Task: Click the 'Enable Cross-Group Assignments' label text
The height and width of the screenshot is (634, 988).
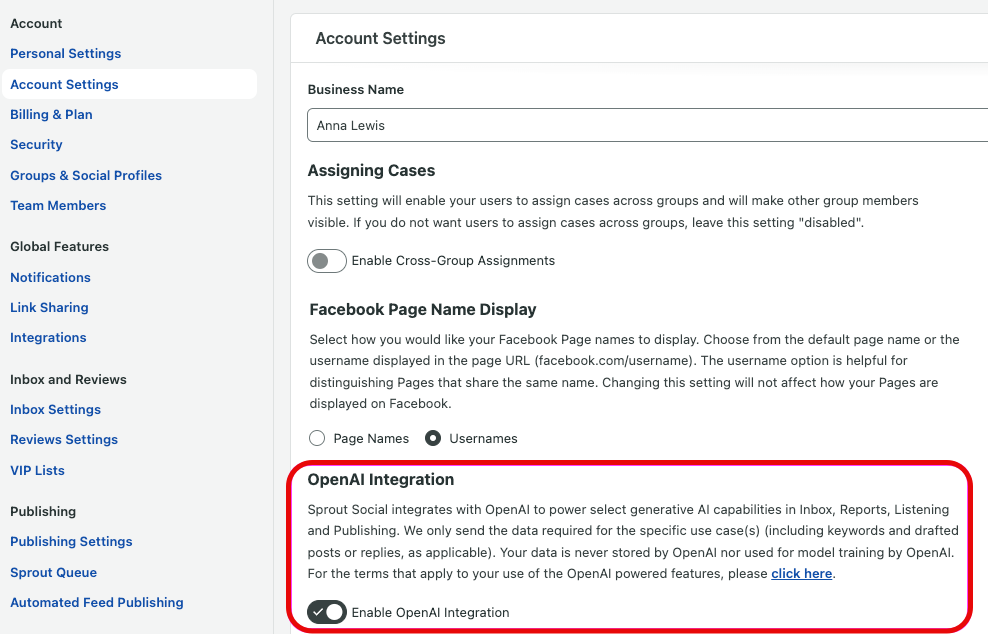Action: click(453, 261)
